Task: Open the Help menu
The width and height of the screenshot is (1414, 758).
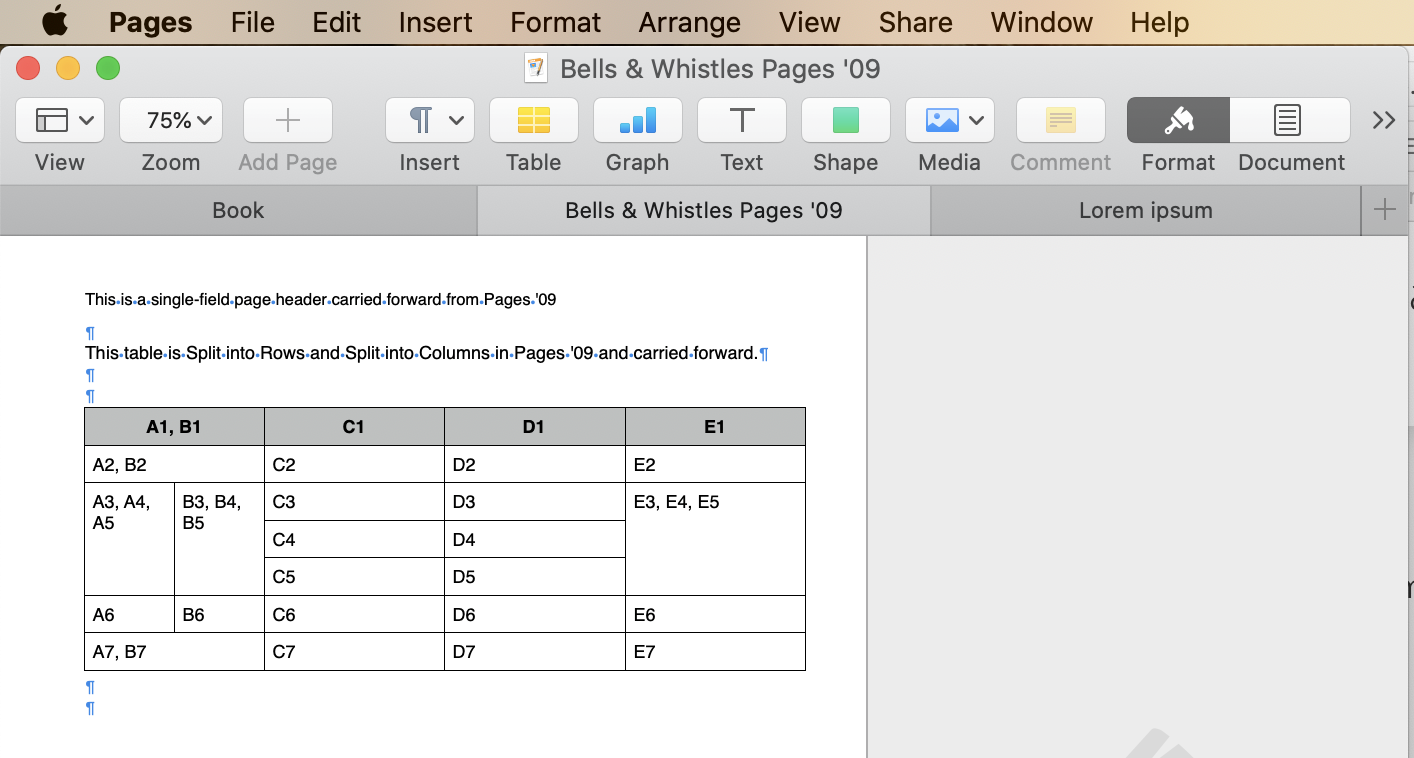Action: coord(1160,22)
